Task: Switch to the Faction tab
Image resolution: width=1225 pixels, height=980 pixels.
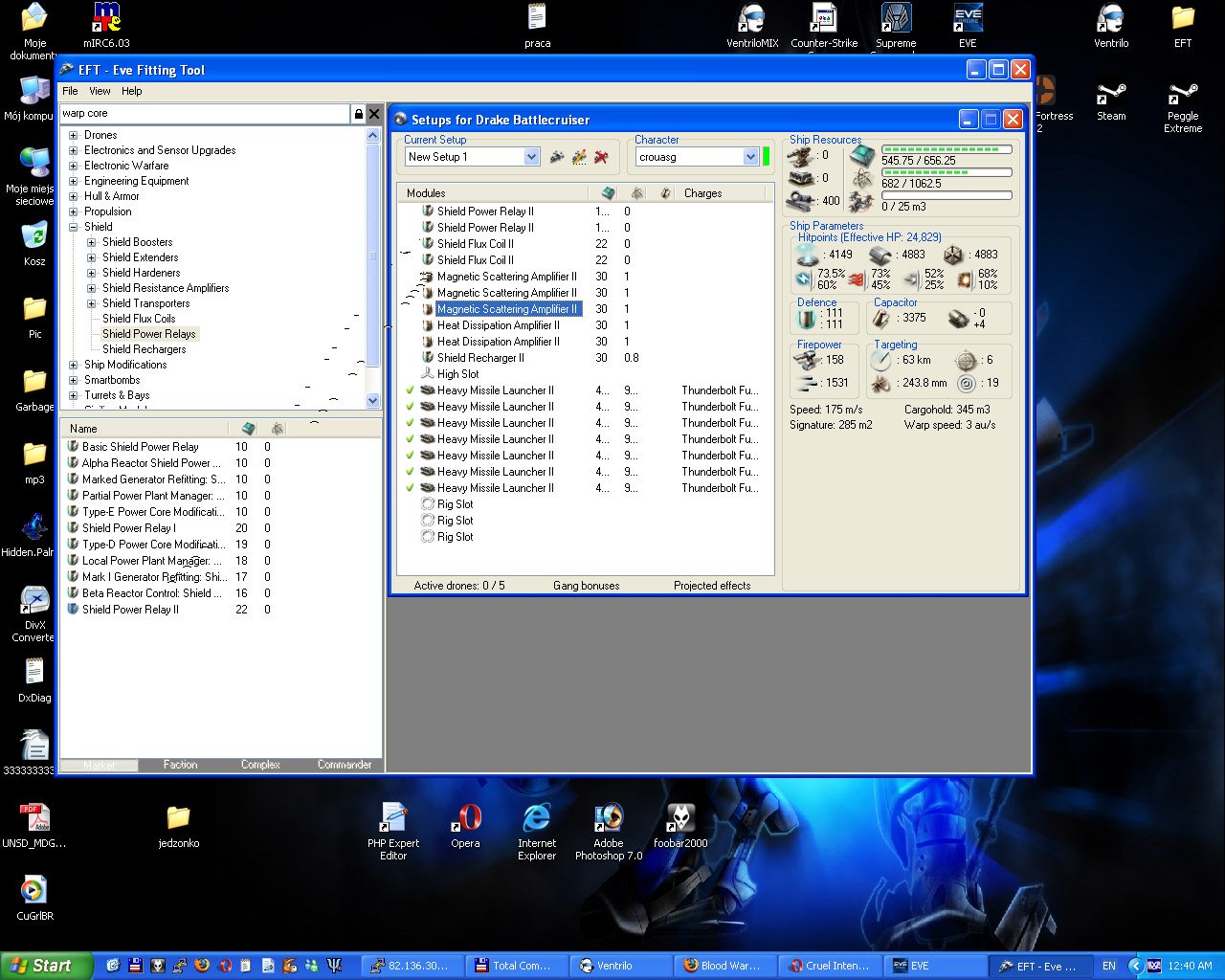Action: coord(180,765)
